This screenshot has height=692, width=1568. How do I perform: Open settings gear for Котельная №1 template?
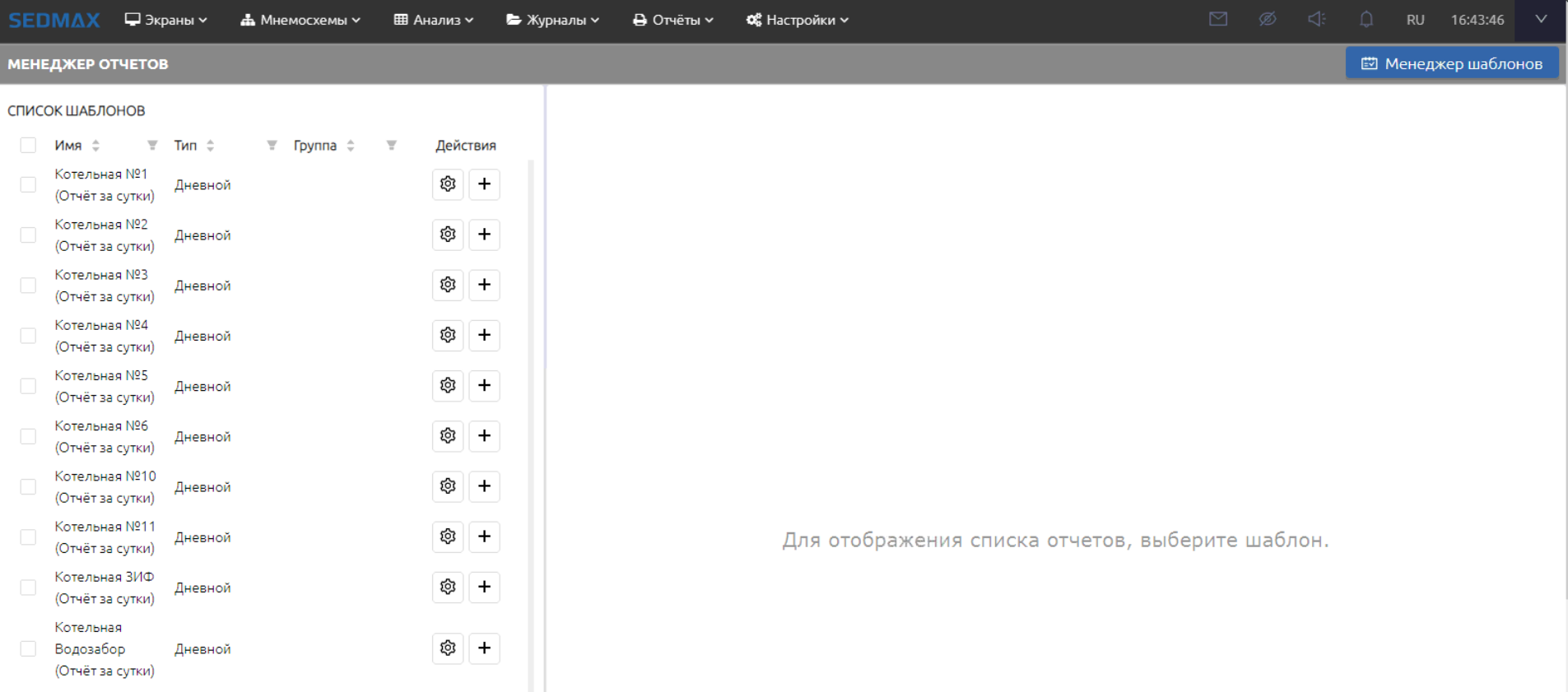(x=448, y=184)
